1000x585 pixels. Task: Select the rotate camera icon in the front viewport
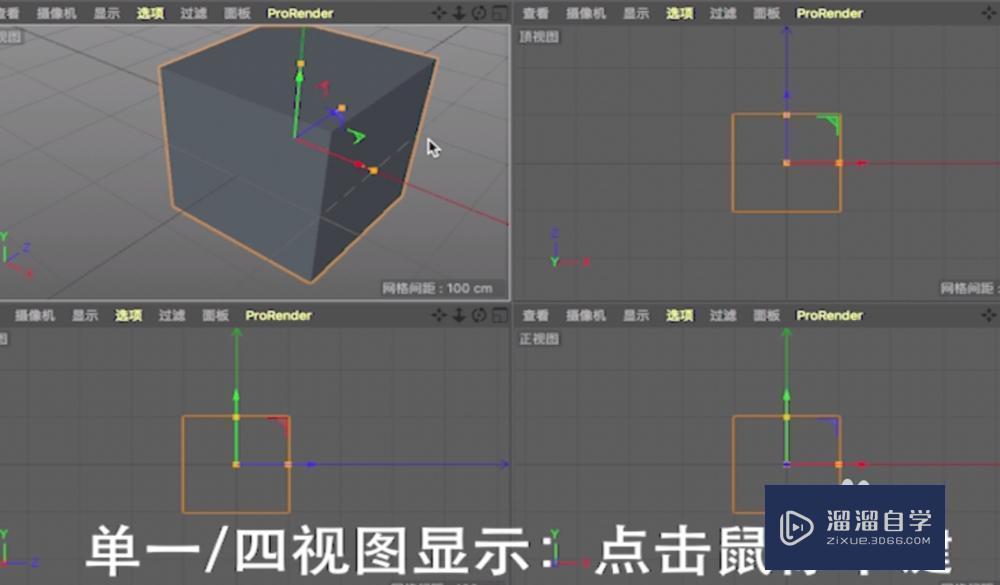[999, 315]
